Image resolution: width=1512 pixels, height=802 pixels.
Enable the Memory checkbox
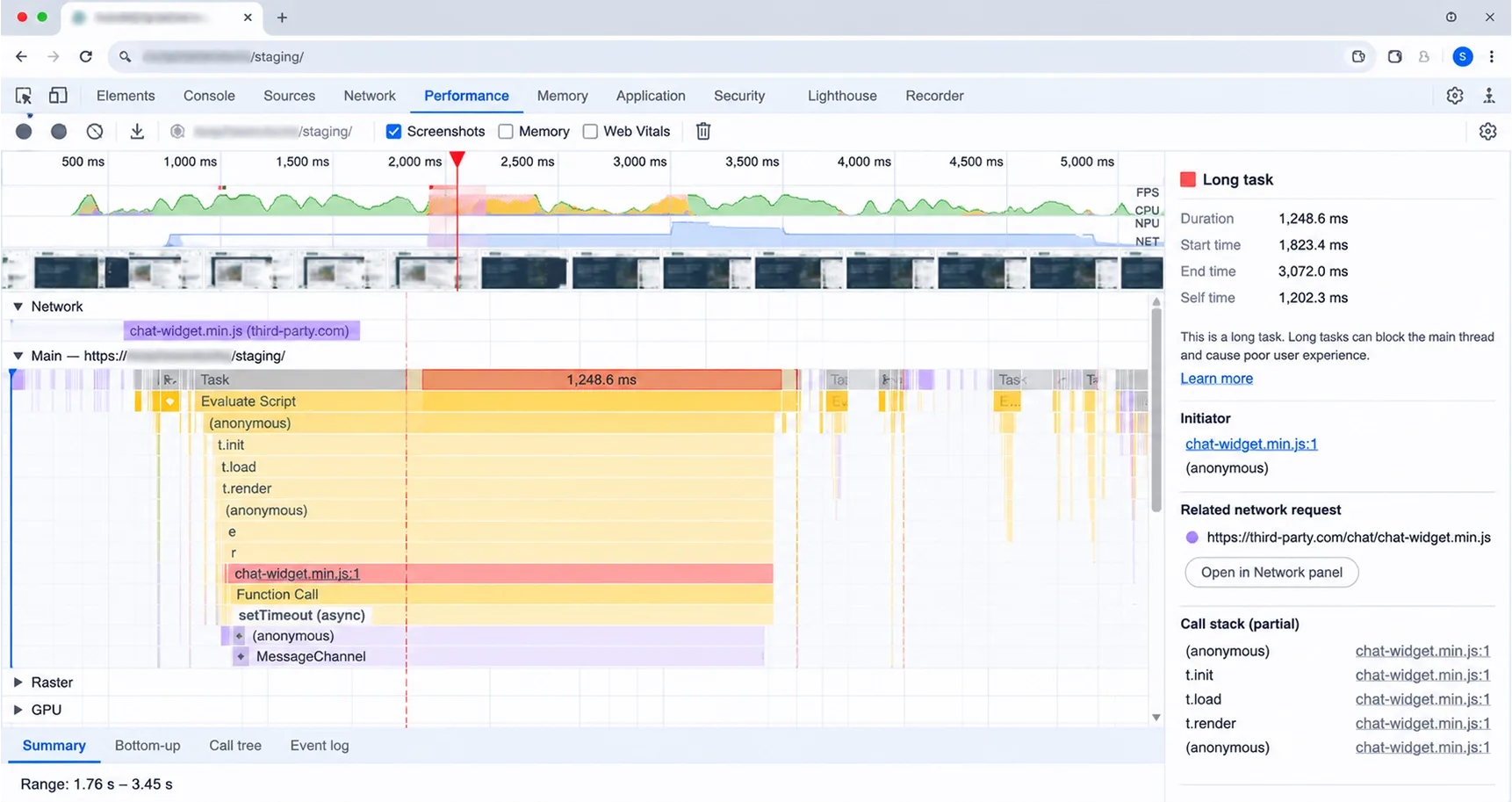(506, 131)
